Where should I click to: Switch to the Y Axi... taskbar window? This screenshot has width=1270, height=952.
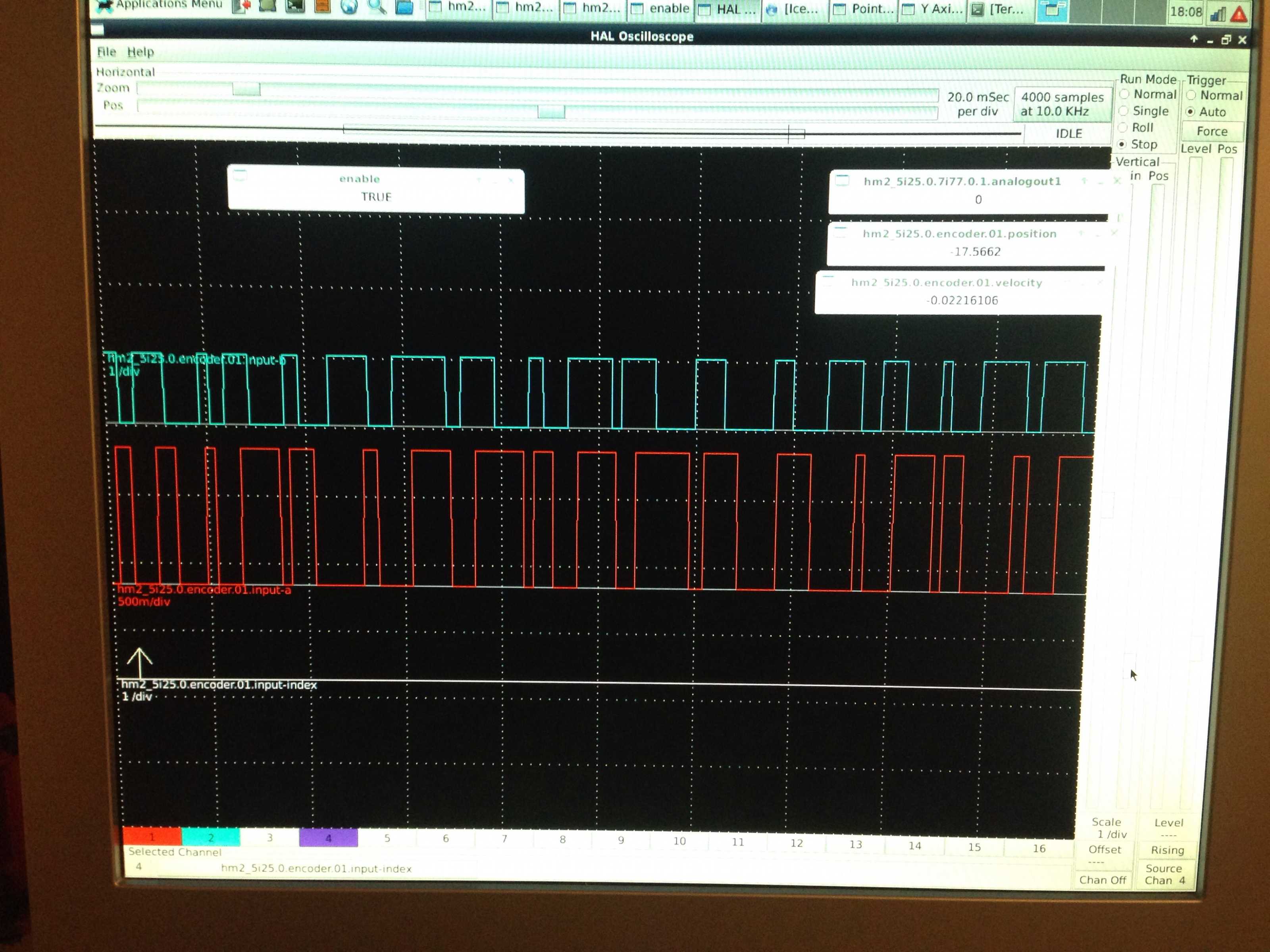(933, 9)
